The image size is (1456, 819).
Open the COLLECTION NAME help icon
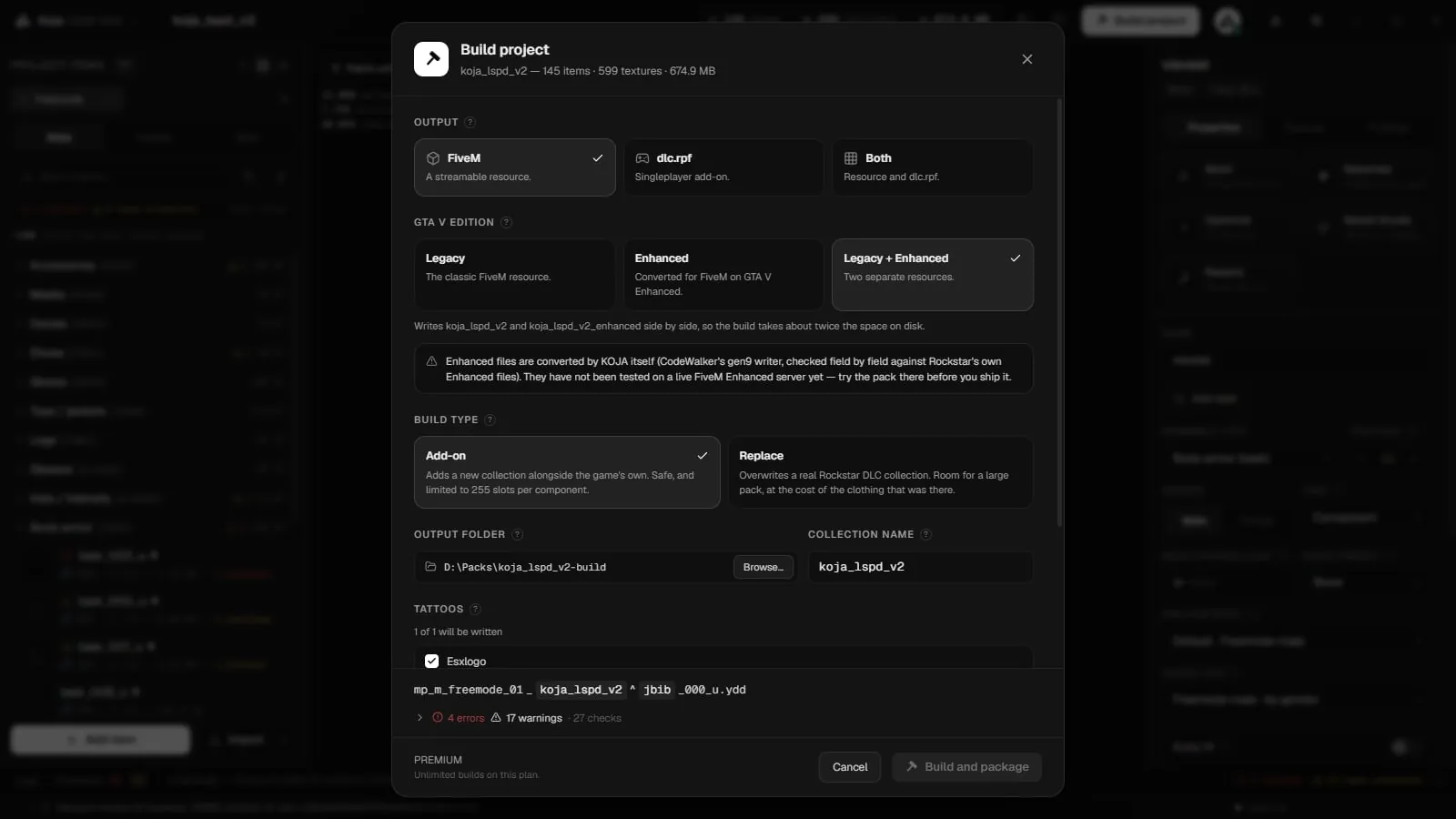click(x=925, y=534)
